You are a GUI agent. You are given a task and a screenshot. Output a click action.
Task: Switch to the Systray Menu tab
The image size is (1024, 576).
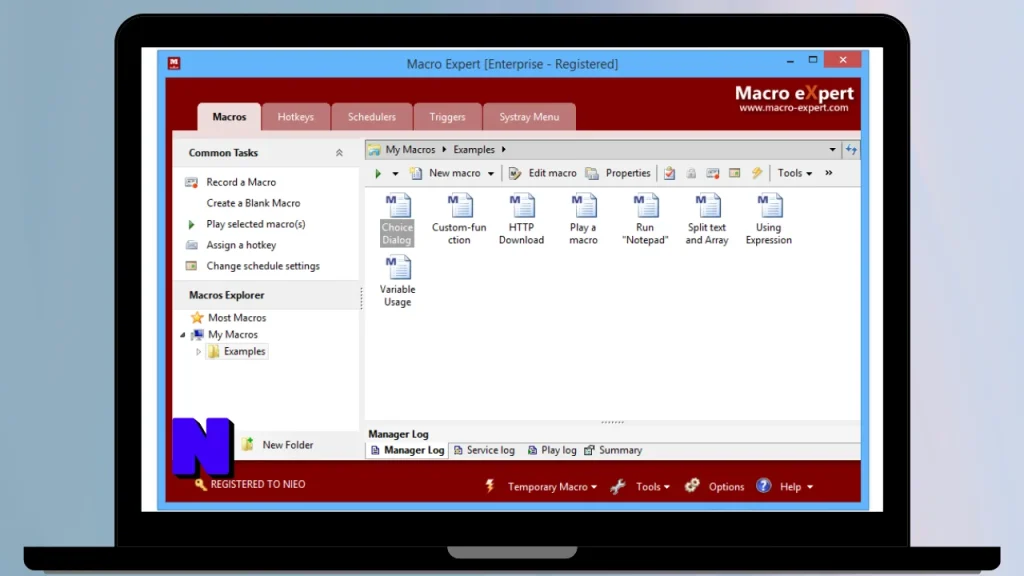[x=529, y=117]
